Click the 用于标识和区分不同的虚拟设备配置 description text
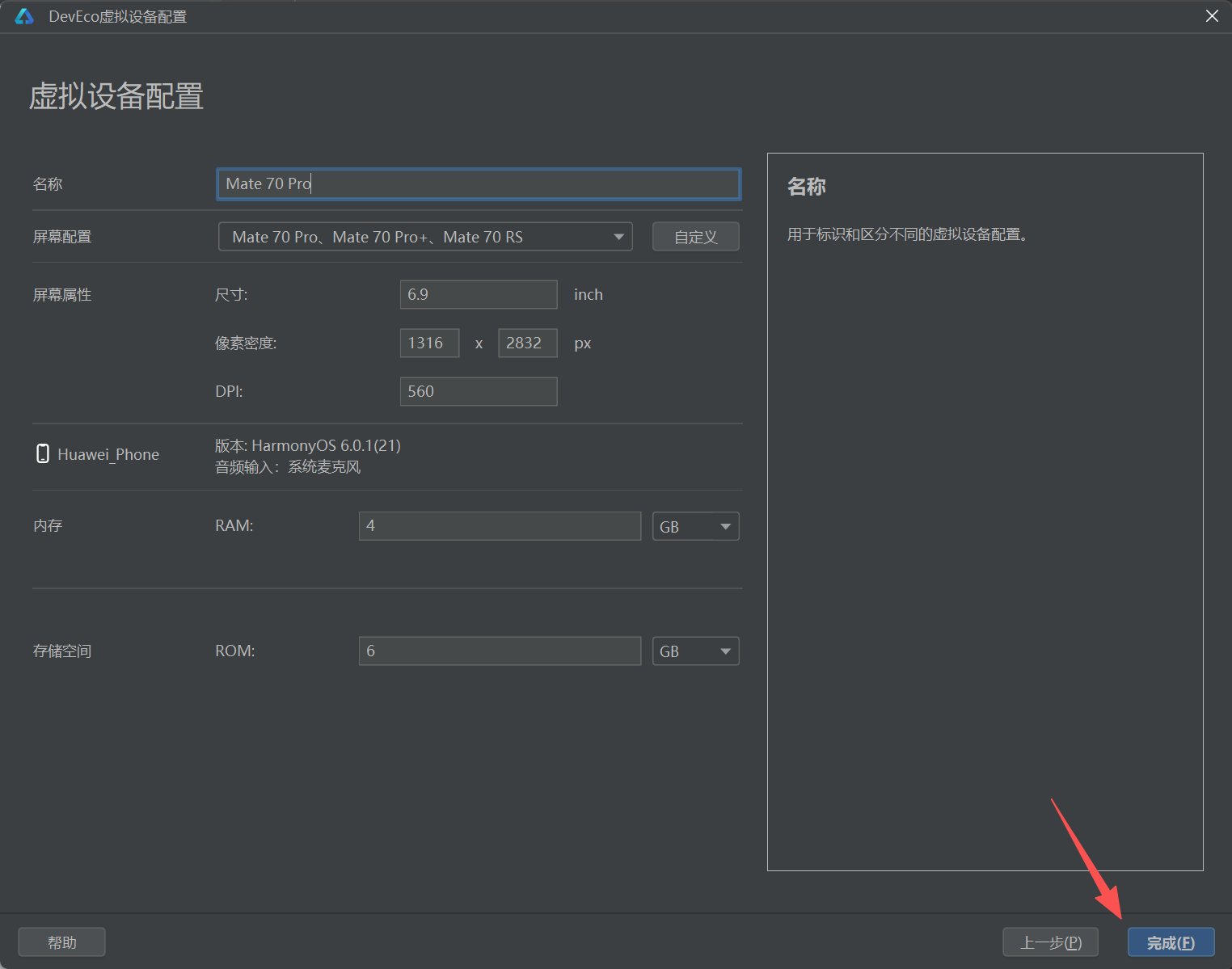 coord(908,234)
